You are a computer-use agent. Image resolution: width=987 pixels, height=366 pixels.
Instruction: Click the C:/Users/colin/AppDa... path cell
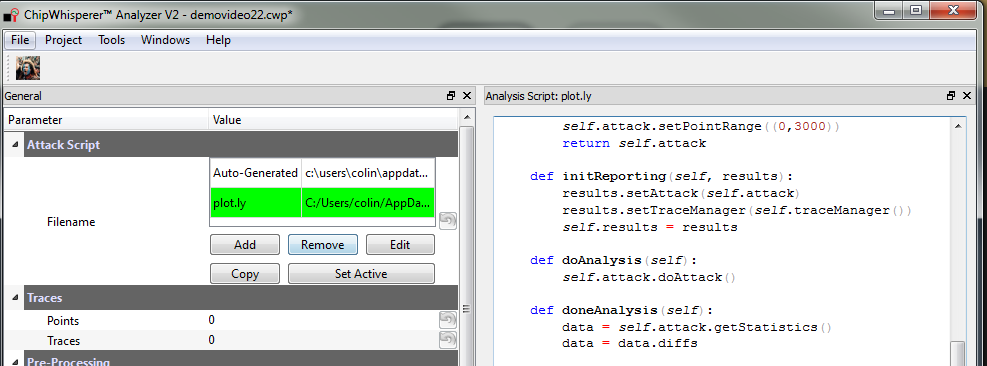[x=368, y=203]
